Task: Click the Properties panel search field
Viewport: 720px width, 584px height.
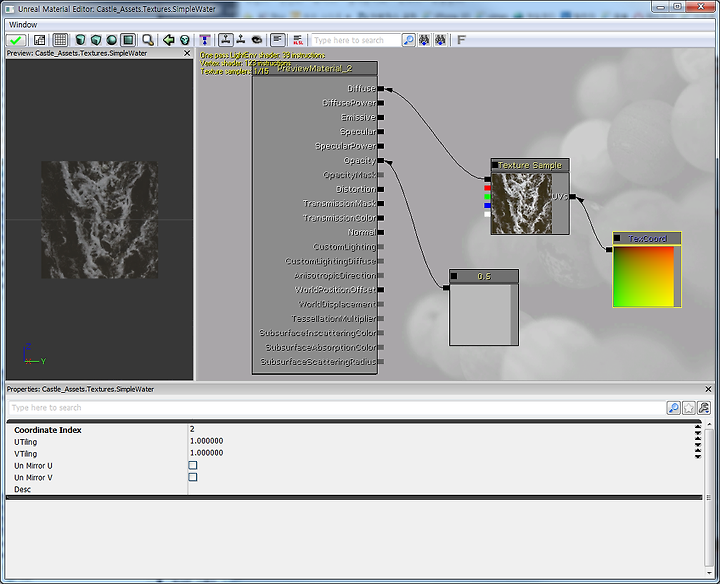Action: coord(337,408)
